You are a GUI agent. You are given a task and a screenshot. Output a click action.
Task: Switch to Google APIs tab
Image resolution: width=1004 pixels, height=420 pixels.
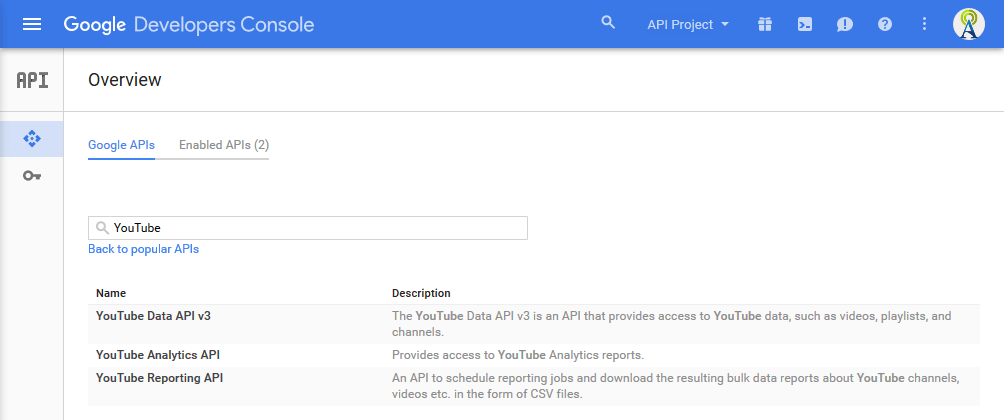click(122, 145)
